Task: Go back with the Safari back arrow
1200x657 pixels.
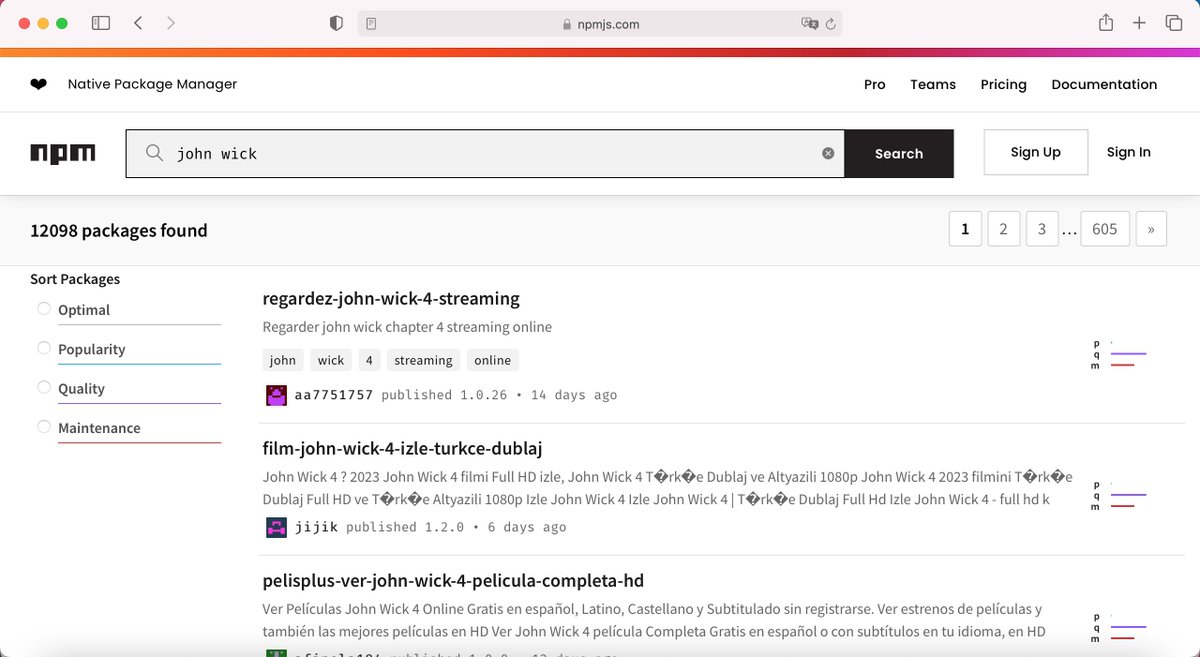Action: 138,23
